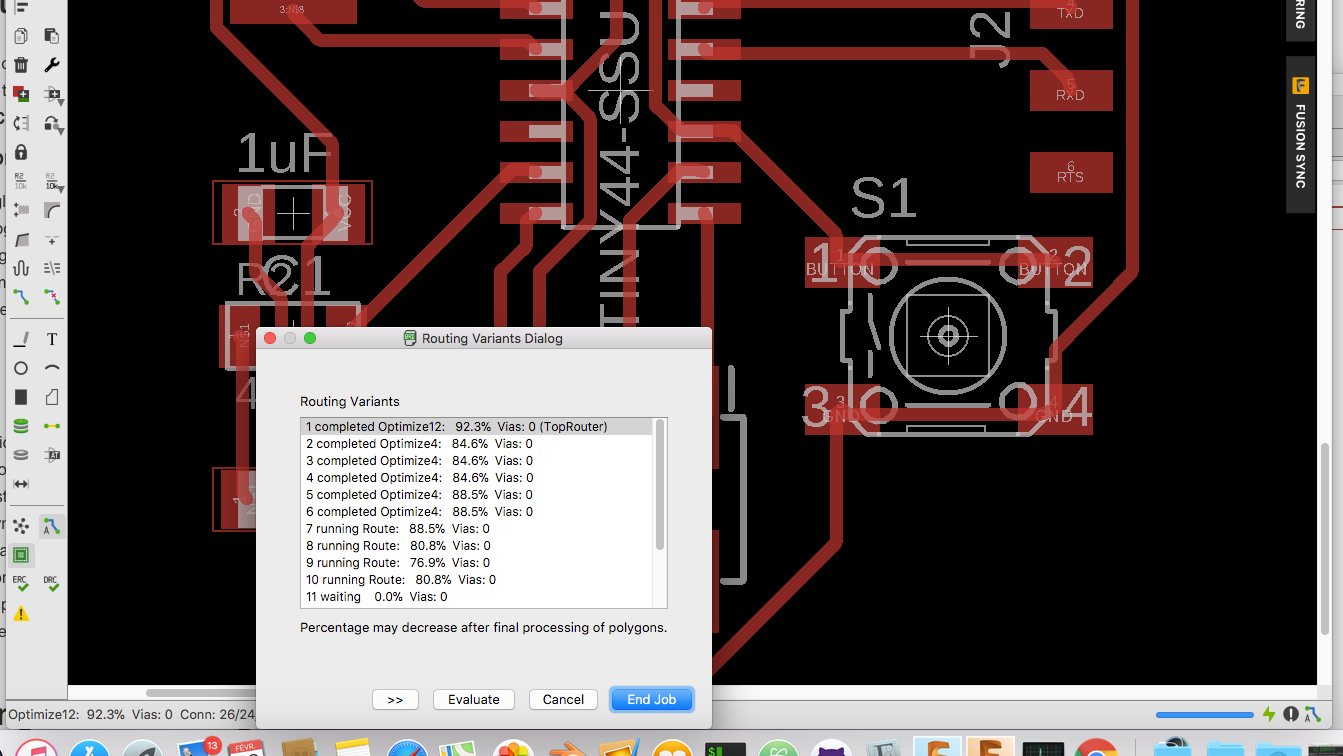1343x756 pixels.
Task: Select the Ratsnest tool
Action: click(20, 526)
